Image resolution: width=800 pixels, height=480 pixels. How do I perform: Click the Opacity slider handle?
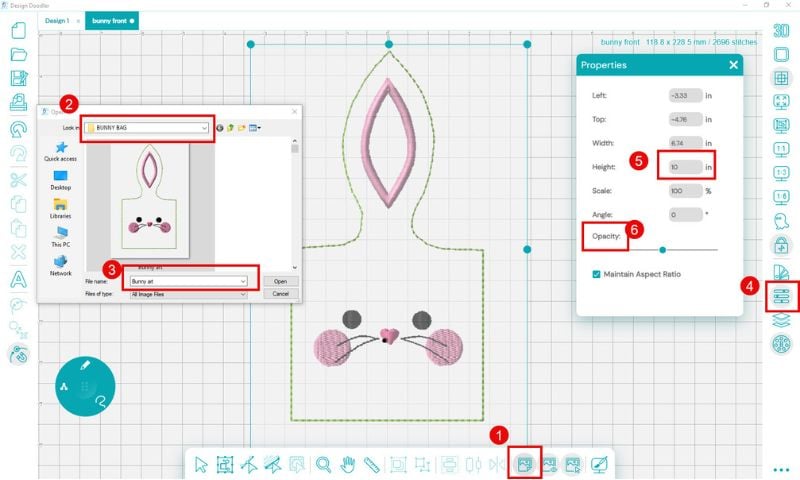pyautogui.click(x=662, y=249)
